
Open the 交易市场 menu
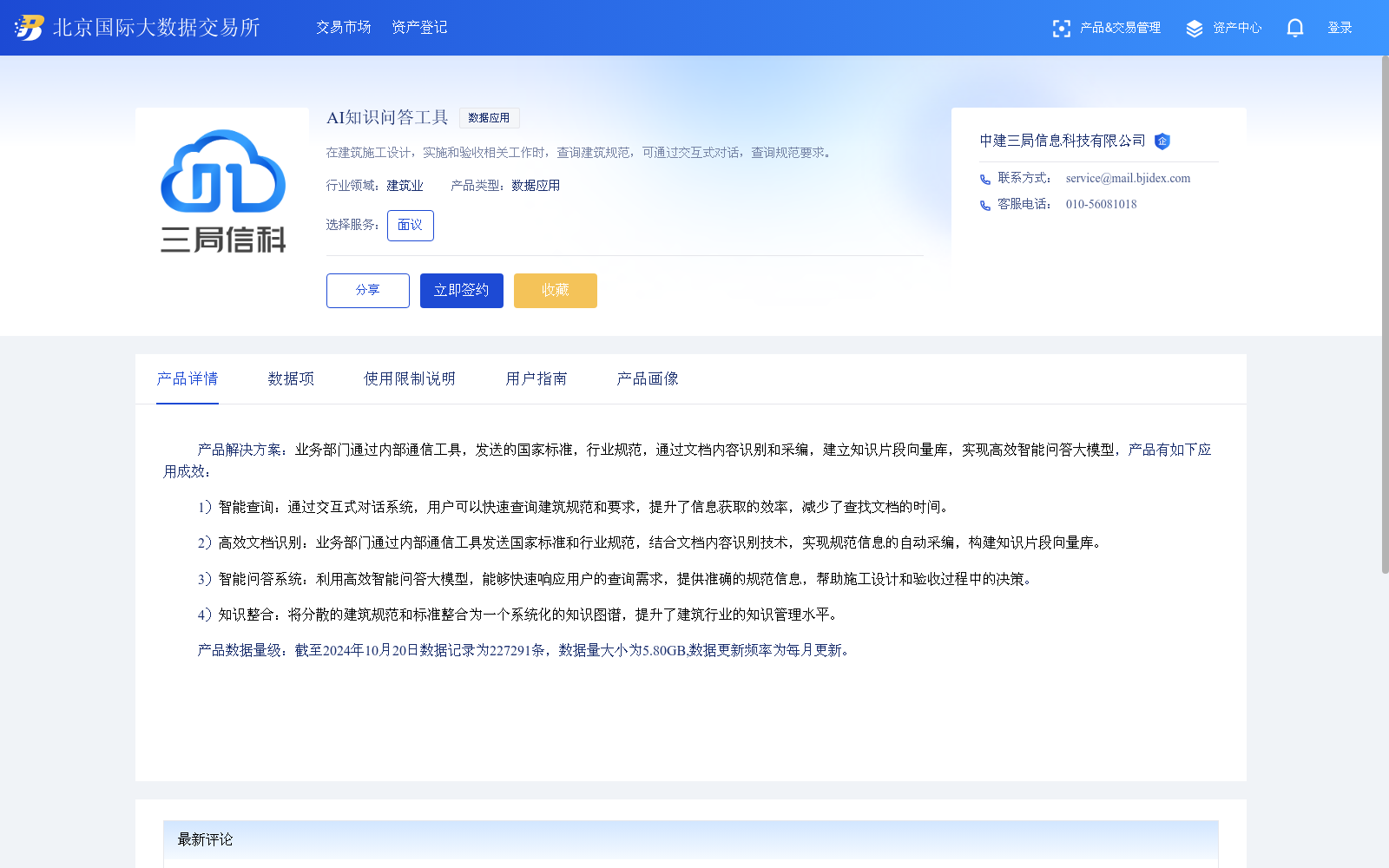point(344,28)
